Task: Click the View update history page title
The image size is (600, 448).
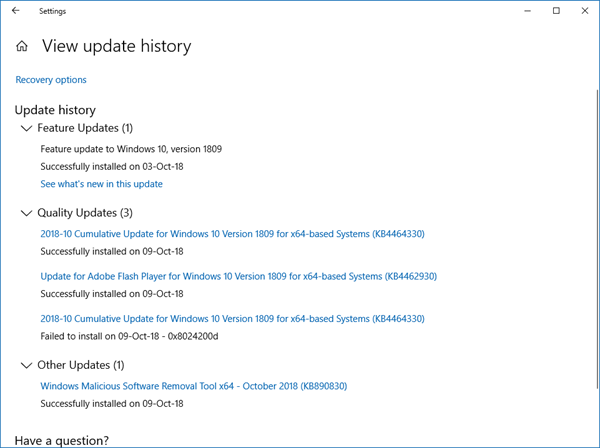Action: pyautogui.click(x=116, y=46)
